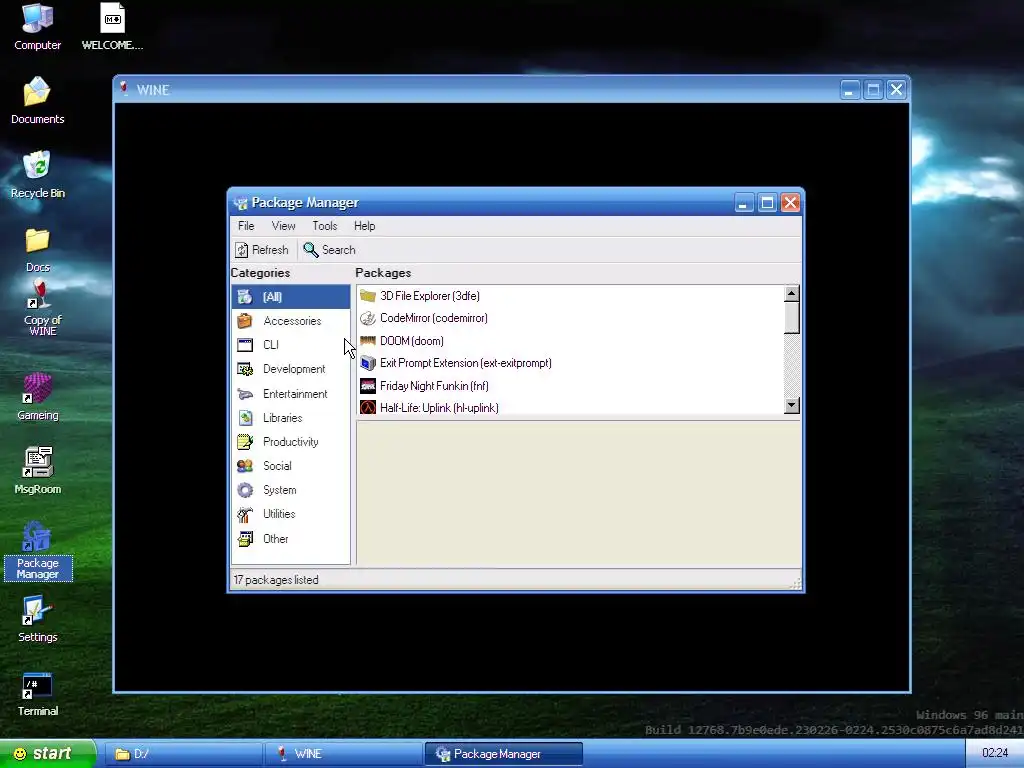Choose the Entertainment category icon
Image resolution: width=1024 pixels, height=768 pixels.
245,394
